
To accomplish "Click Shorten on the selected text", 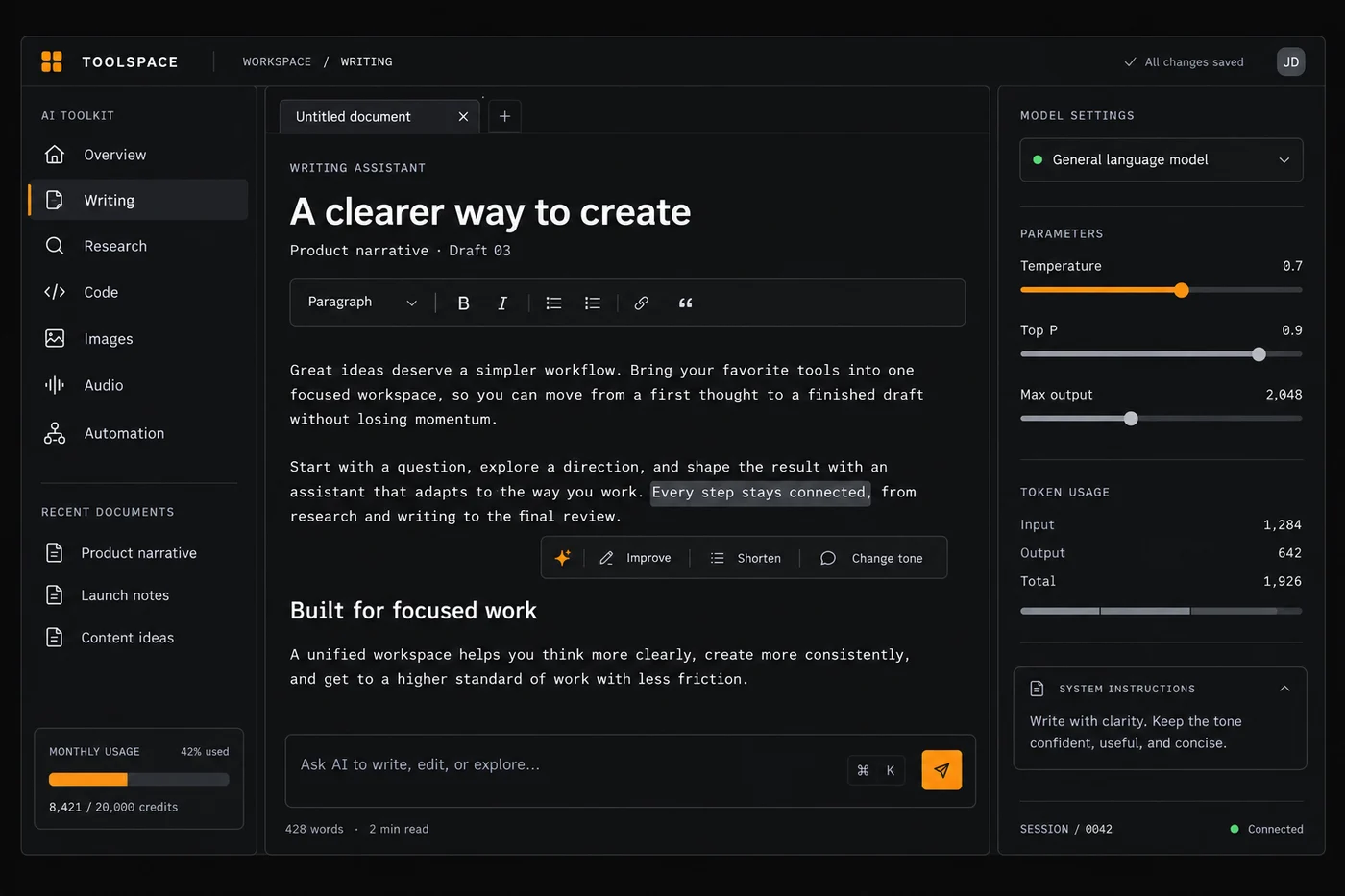I will (746, 558).
